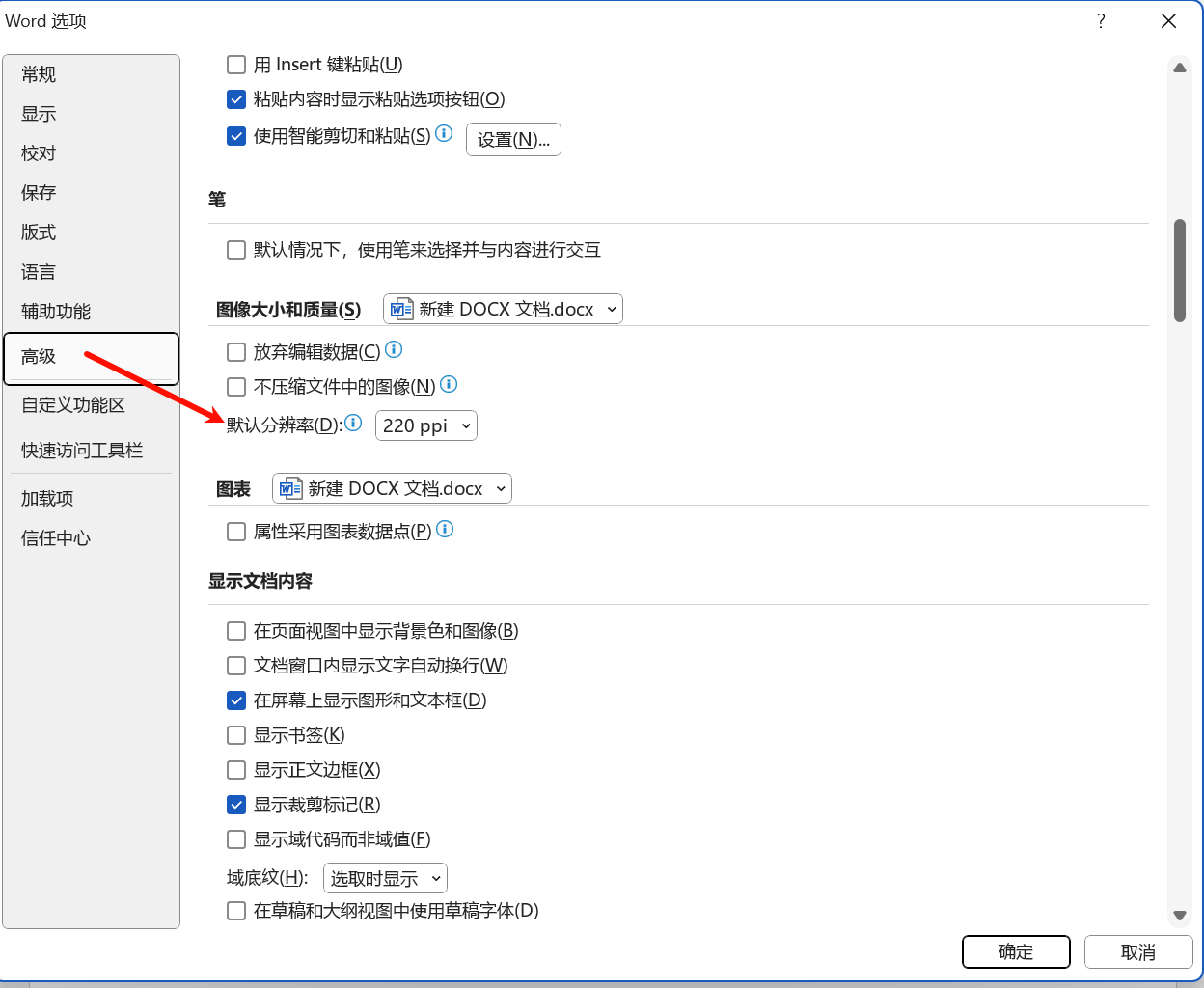Viewport: 1204px width, 988px height.
Task: Click scroll down arrow in options pane
Action: 1179,915
